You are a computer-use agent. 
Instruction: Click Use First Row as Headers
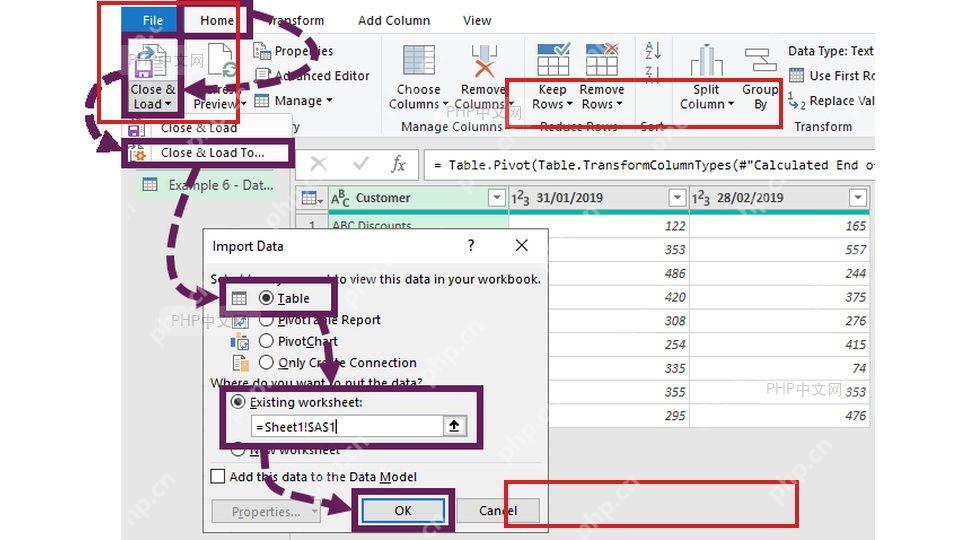(x=832, y=75)
